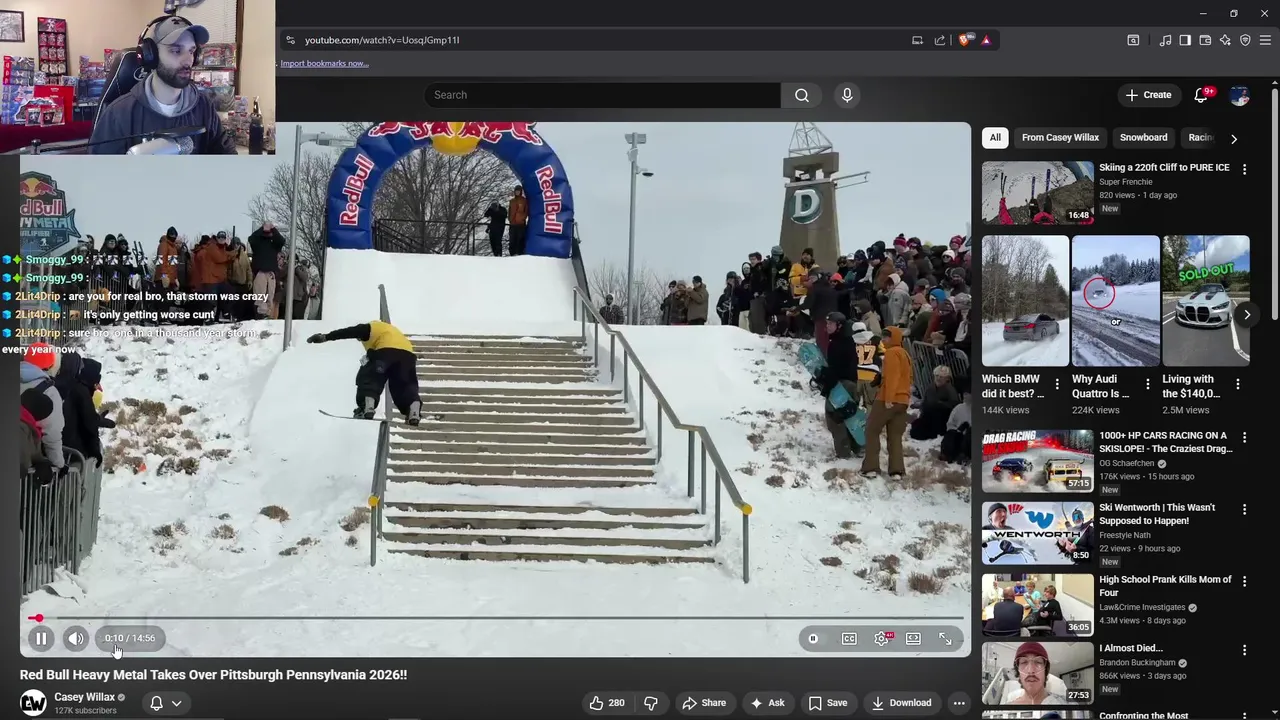Open options for High School Prank video

[1244, 581]
